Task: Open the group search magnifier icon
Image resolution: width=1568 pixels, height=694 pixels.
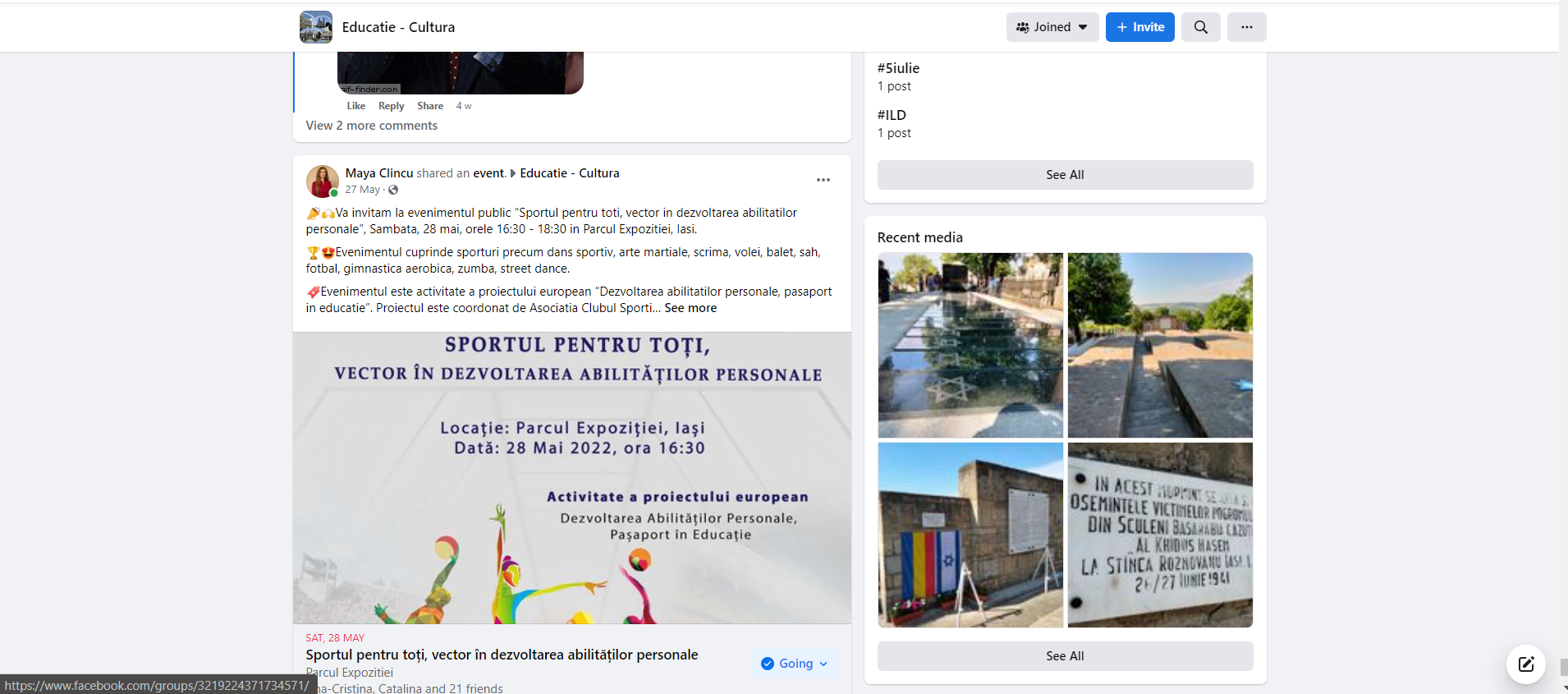Action: point(1200,27)
